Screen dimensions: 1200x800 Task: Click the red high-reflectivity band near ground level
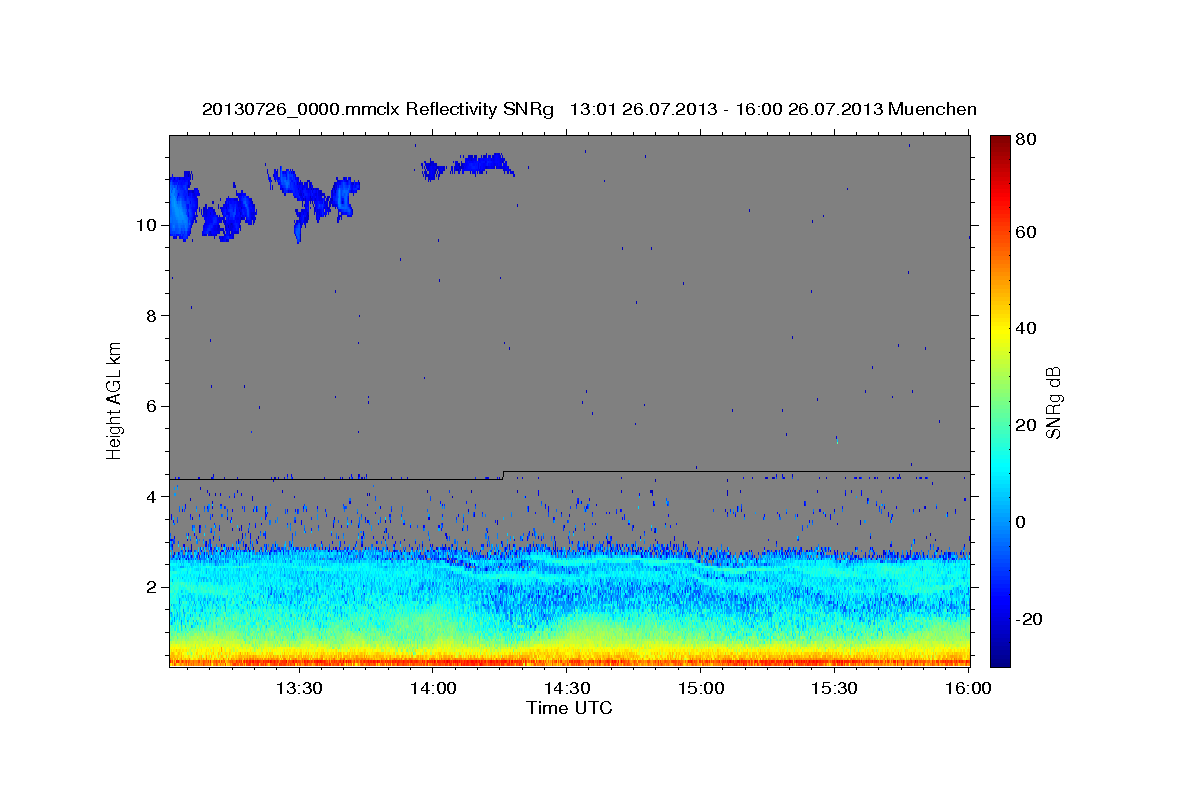(x=569, y=661)
